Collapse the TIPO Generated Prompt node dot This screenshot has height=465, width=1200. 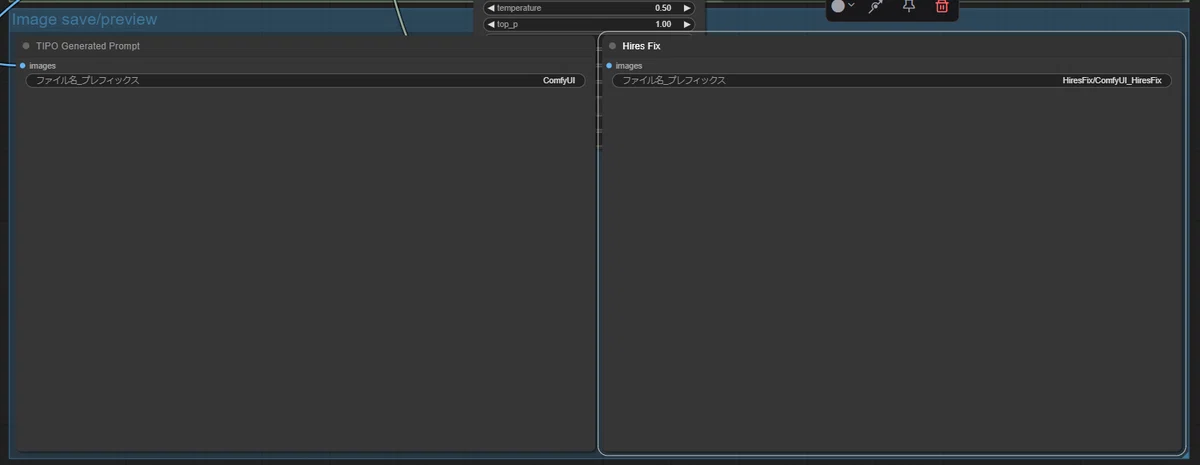point(26,46)
